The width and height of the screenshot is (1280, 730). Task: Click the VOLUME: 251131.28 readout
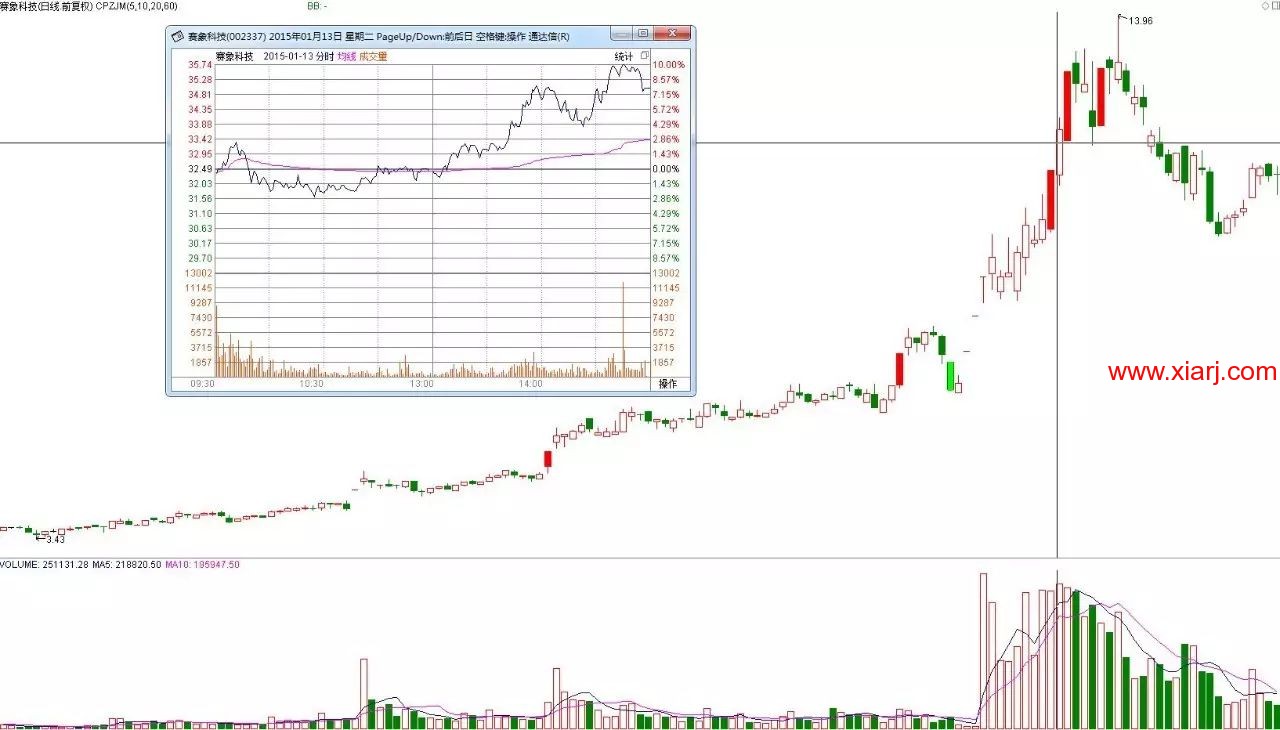coord(45,565)
